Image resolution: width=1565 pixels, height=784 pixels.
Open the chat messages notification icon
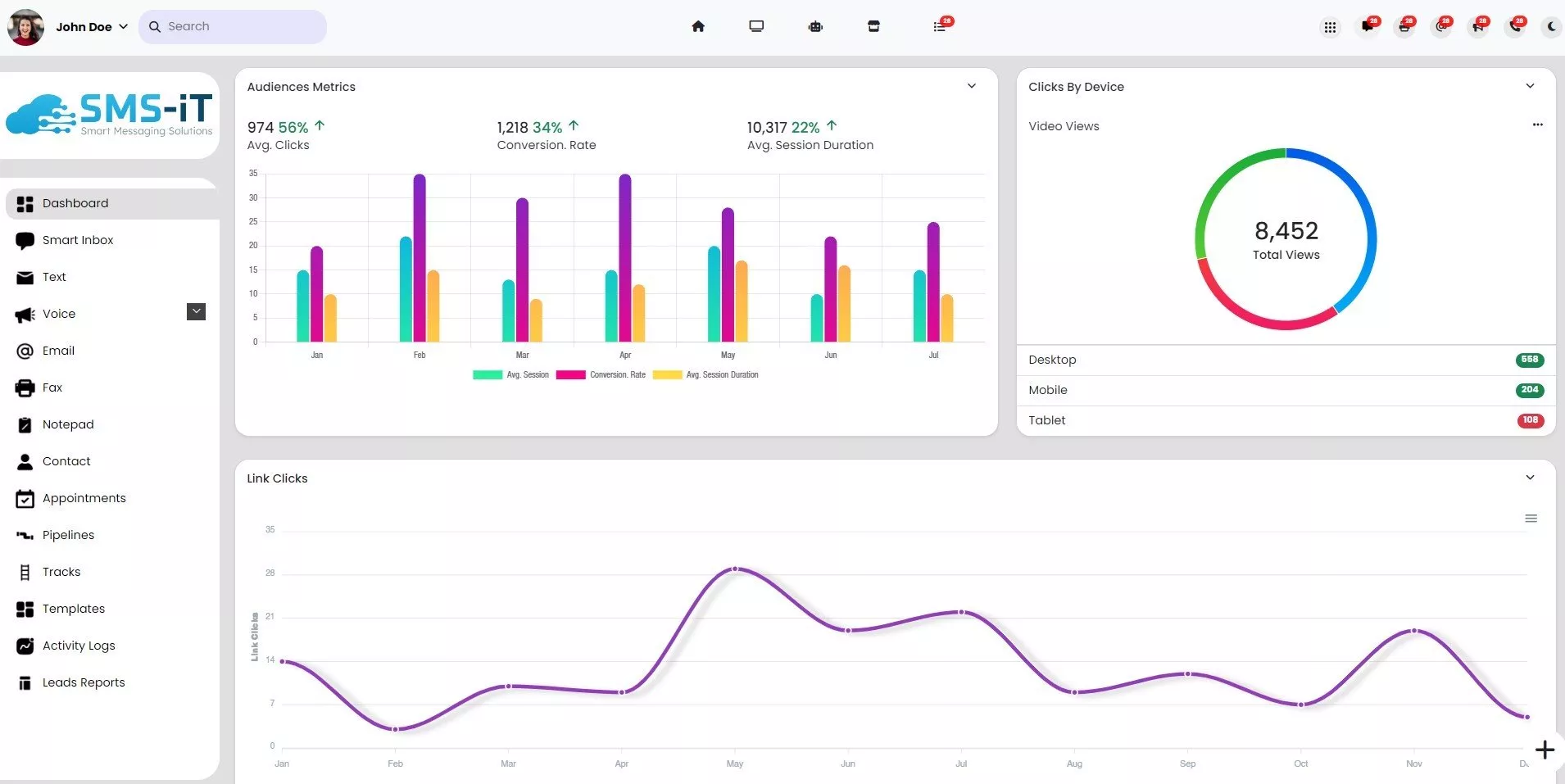(1368, 27)
